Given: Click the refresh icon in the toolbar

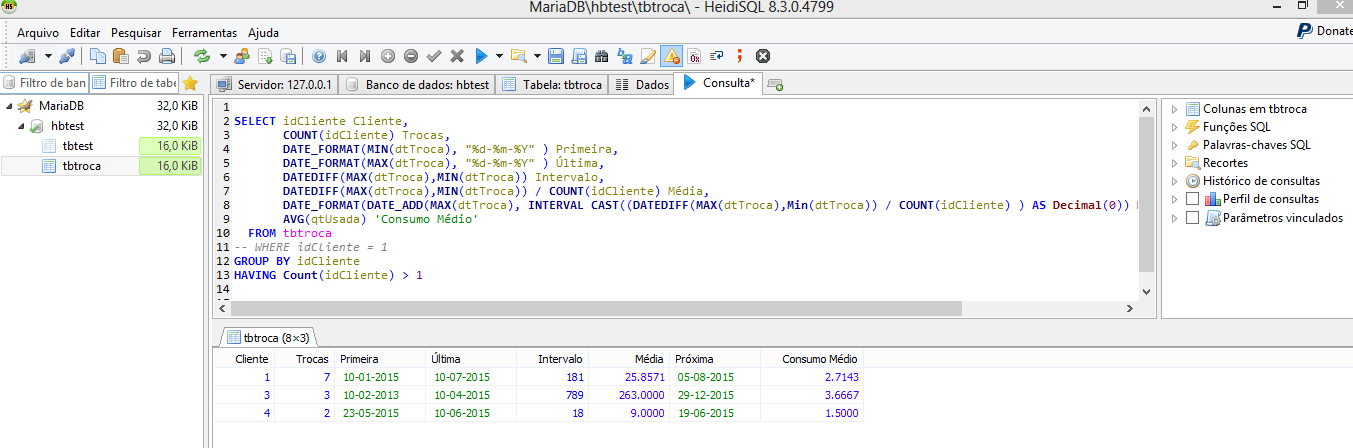Looking at the screenshot, I should pyautogui.click(x=203, y=56).
